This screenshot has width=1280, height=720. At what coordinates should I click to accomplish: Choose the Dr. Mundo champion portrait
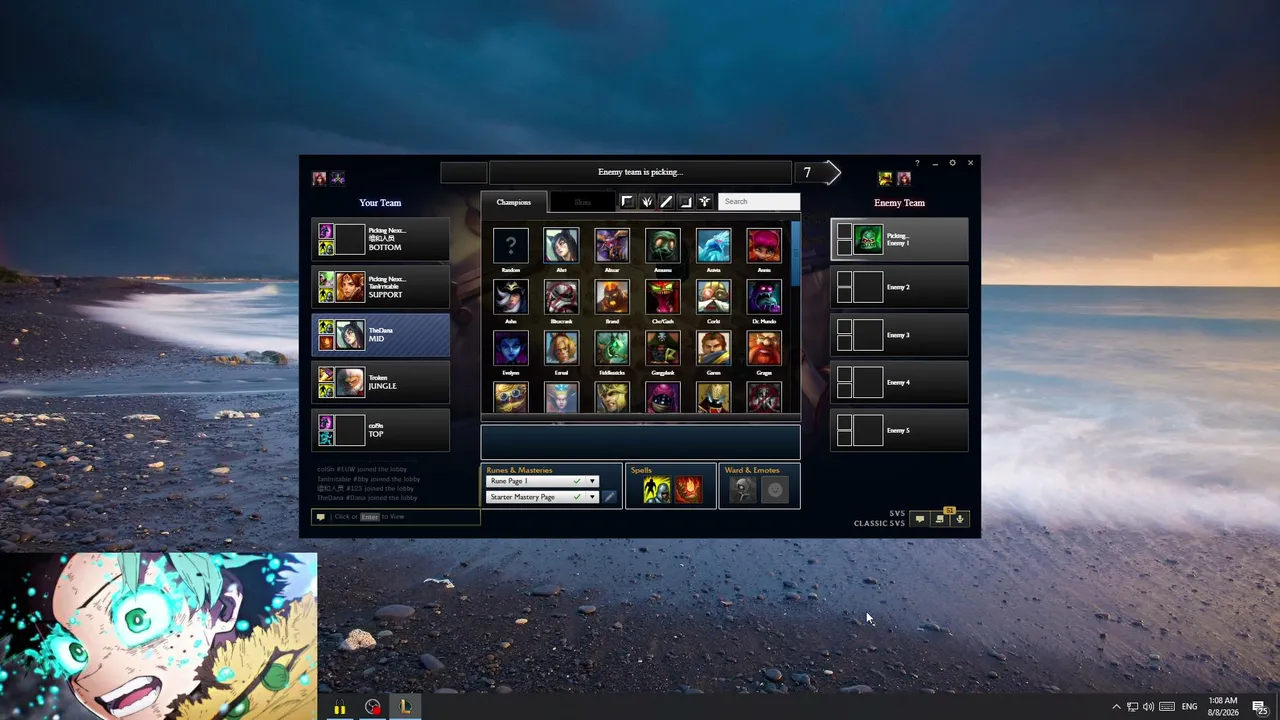point(764,297)
